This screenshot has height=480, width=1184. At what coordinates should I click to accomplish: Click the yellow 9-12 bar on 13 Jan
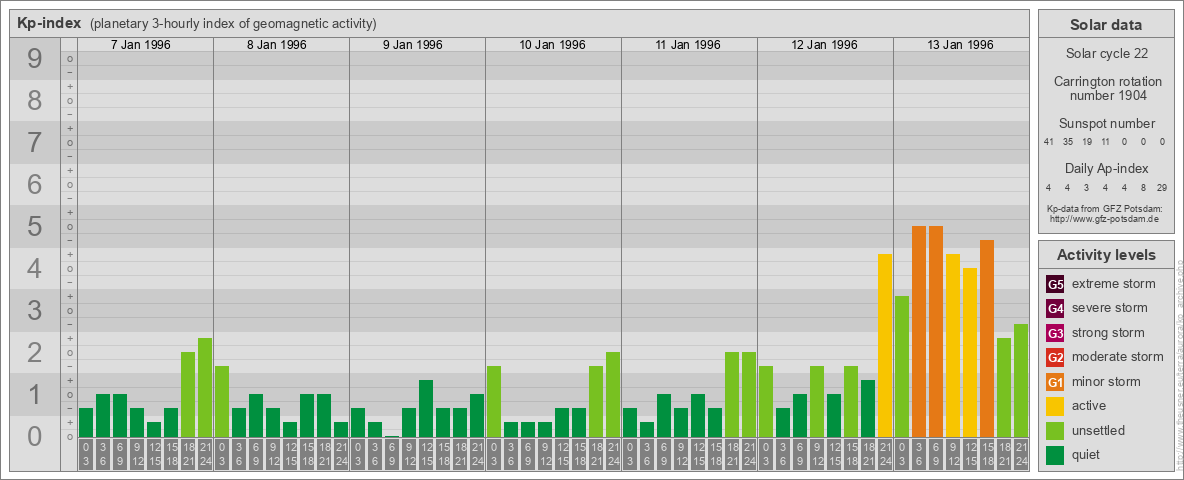point(953,346)
